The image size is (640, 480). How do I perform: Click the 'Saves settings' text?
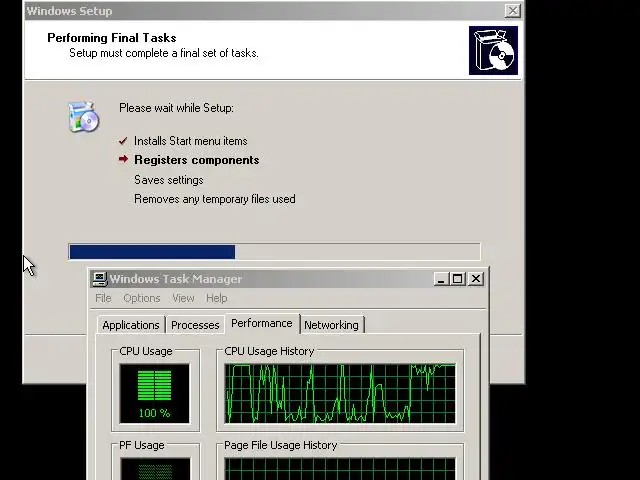pos(169,180)
